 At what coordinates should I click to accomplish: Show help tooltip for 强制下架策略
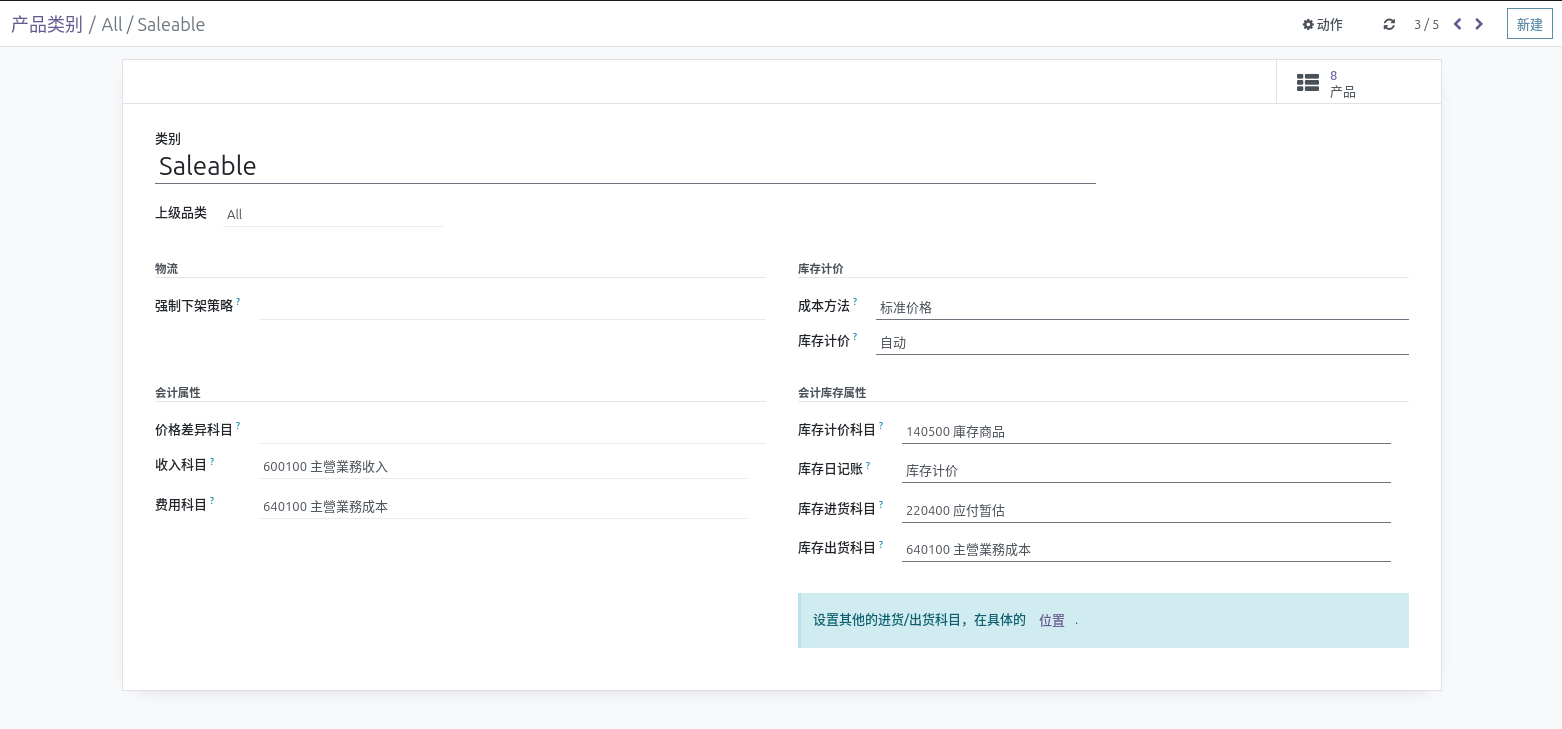(238, 301)
